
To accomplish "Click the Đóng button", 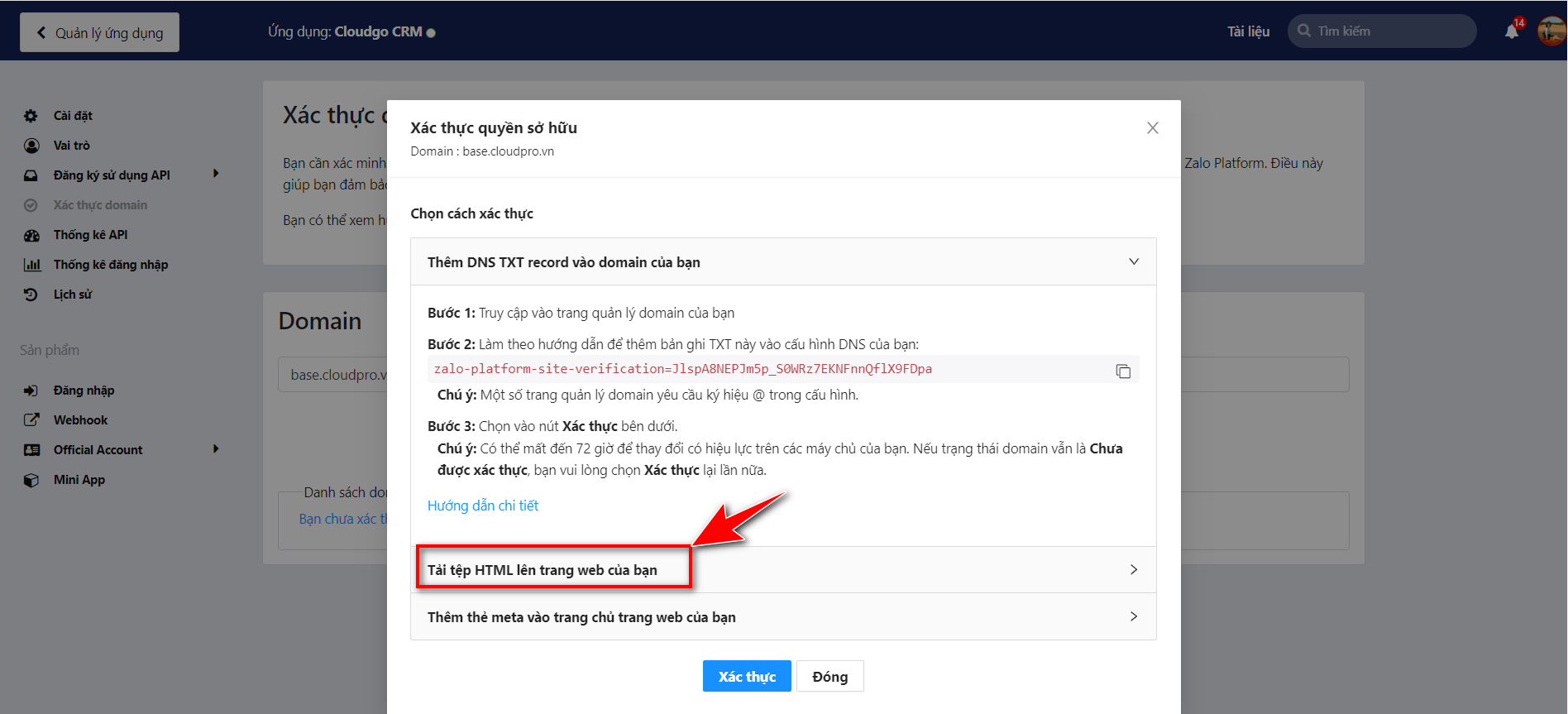I will pos(829,676).
